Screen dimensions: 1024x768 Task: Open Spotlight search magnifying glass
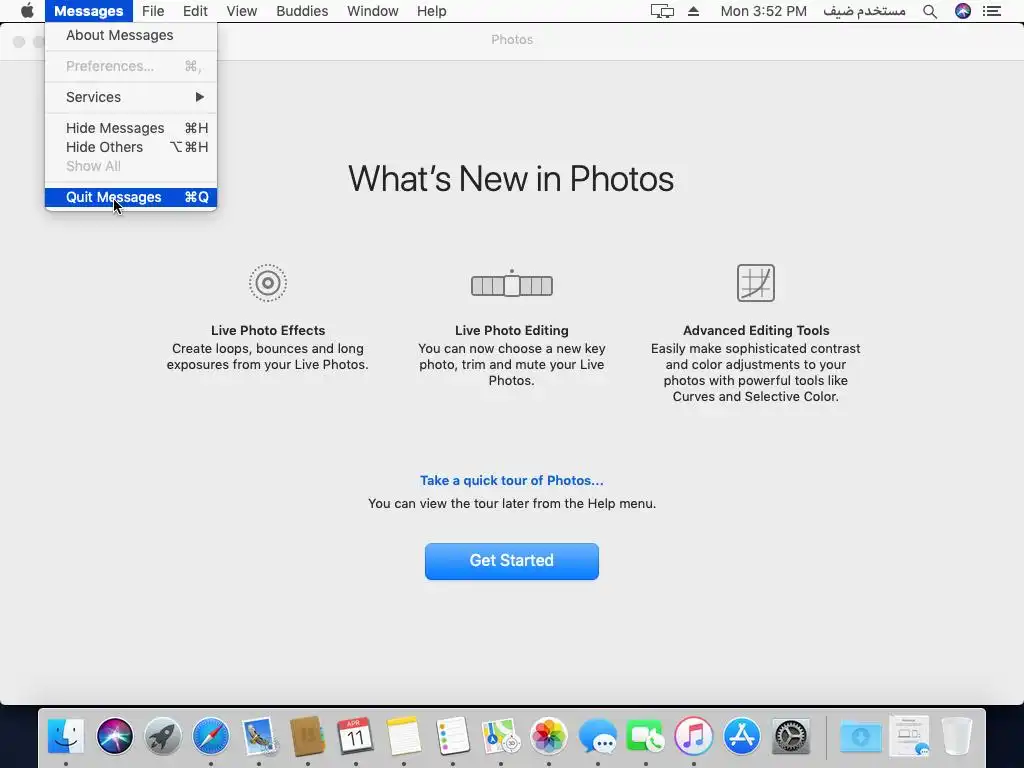pyautogui.click(x=930, y=11)
